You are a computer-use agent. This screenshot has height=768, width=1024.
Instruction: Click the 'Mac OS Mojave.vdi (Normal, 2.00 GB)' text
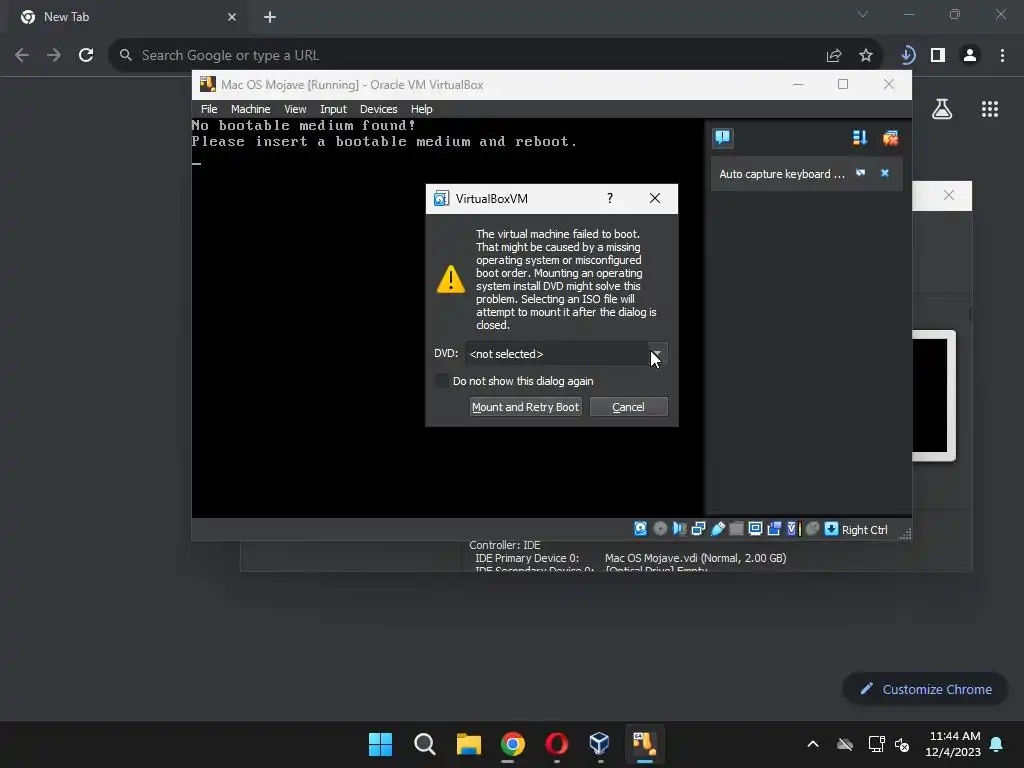coord(696,558)
